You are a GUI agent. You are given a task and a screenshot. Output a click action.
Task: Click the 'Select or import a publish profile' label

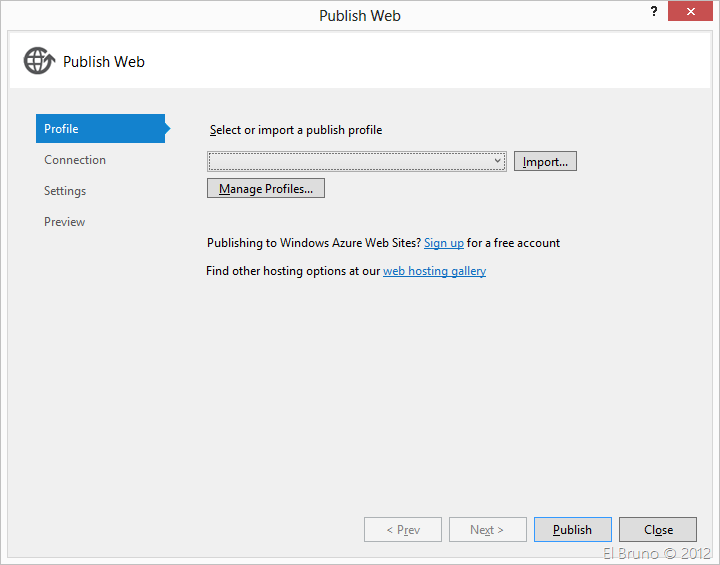coord(296,130)
